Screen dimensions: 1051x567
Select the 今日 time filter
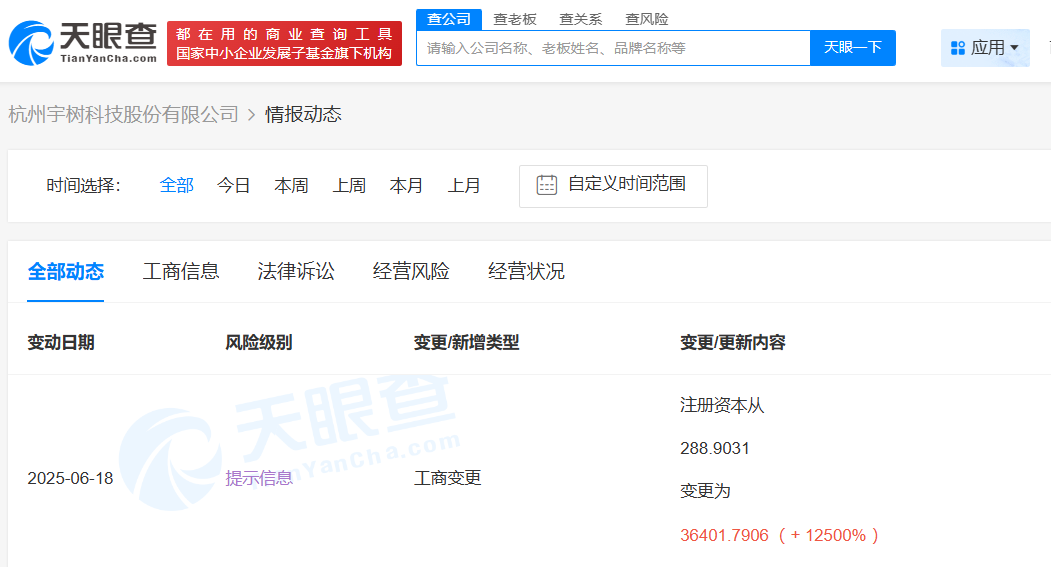coord(233,185)
